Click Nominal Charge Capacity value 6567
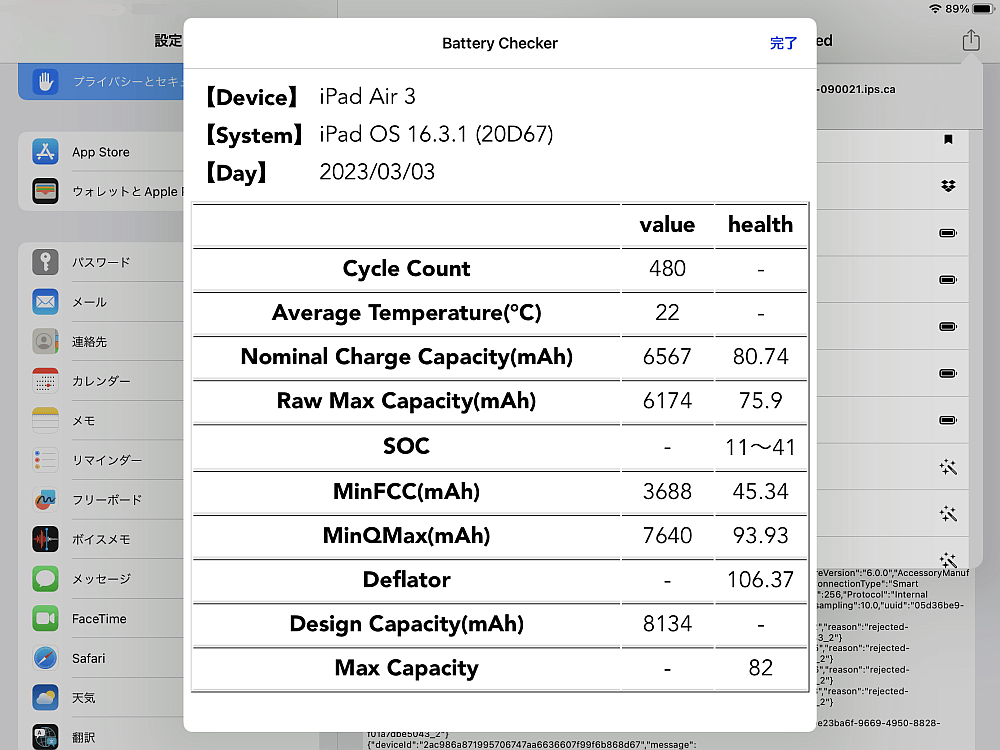 [x=667, y=357]
